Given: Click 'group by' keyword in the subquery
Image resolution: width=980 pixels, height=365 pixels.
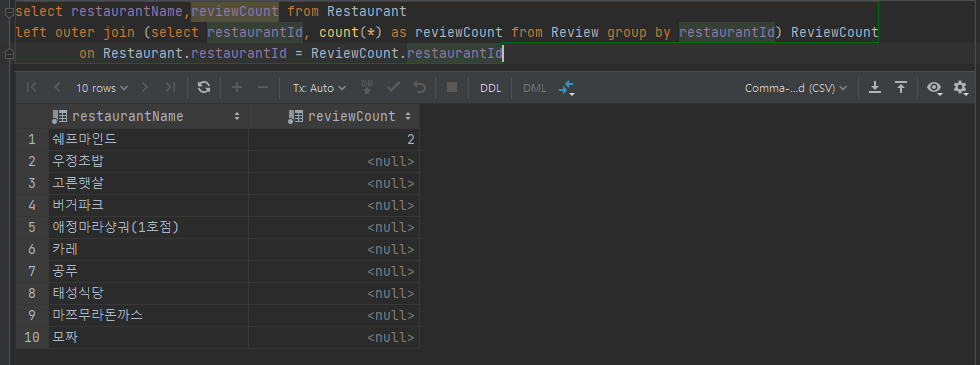Looking at the screenshot, I should tap(639, 32).
